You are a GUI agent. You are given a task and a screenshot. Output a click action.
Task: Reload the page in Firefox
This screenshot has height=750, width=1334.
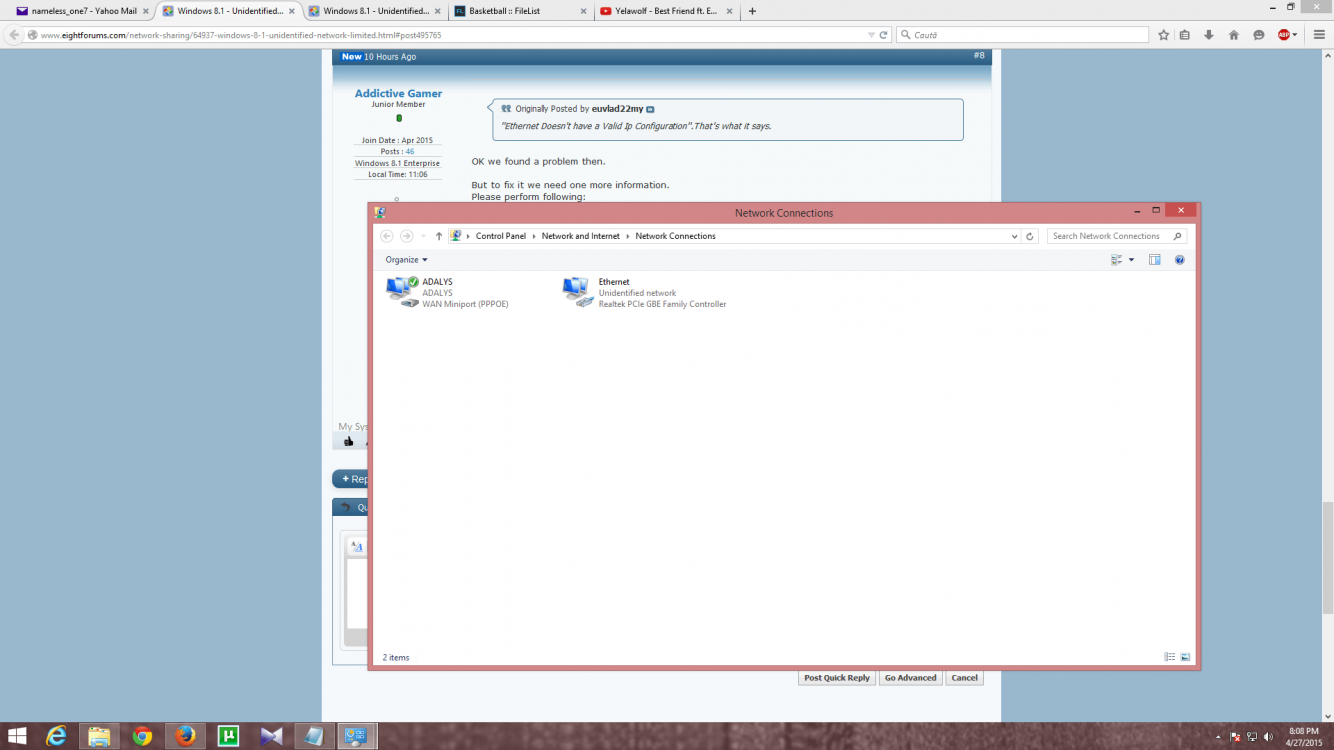884,35
